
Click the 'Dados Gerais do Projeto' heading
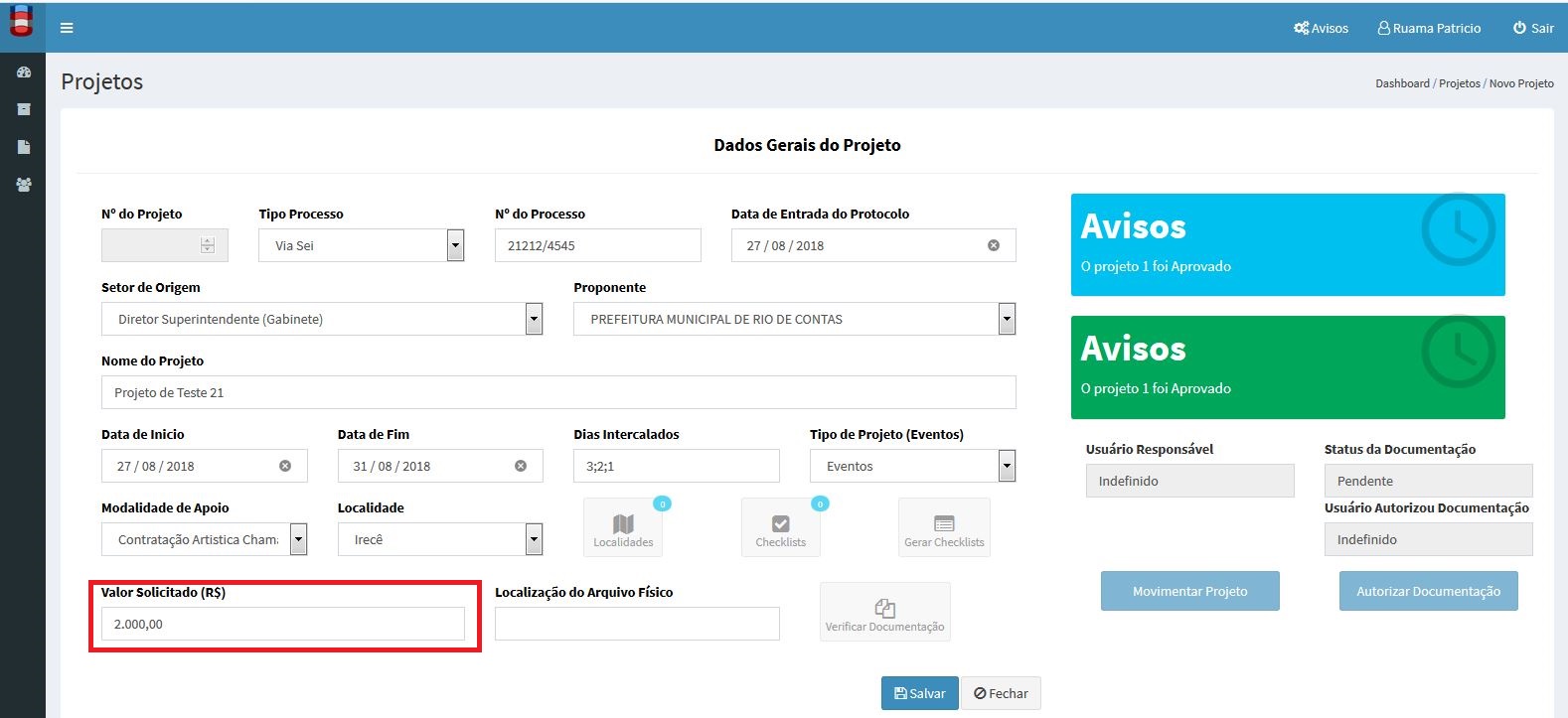point(807,145)
